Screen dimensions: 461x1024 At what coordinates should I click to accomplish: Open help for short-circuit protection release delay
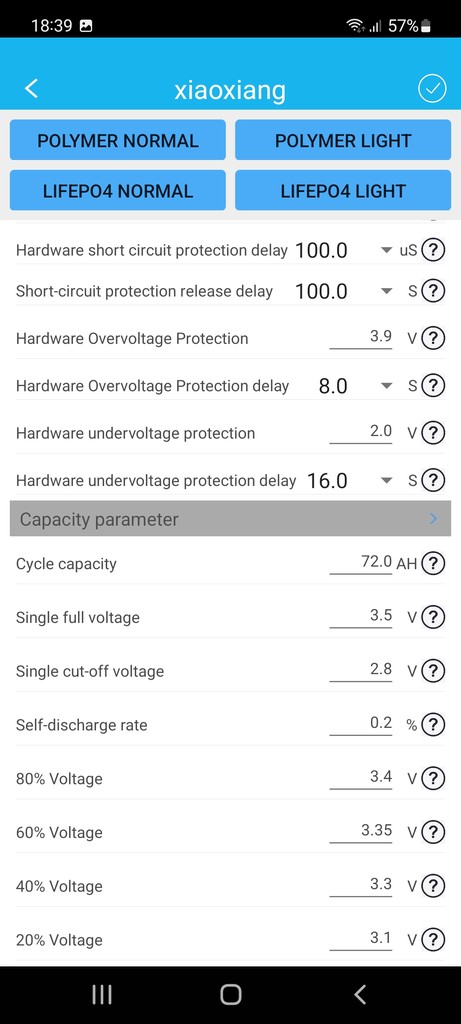(x=432, y=291)
